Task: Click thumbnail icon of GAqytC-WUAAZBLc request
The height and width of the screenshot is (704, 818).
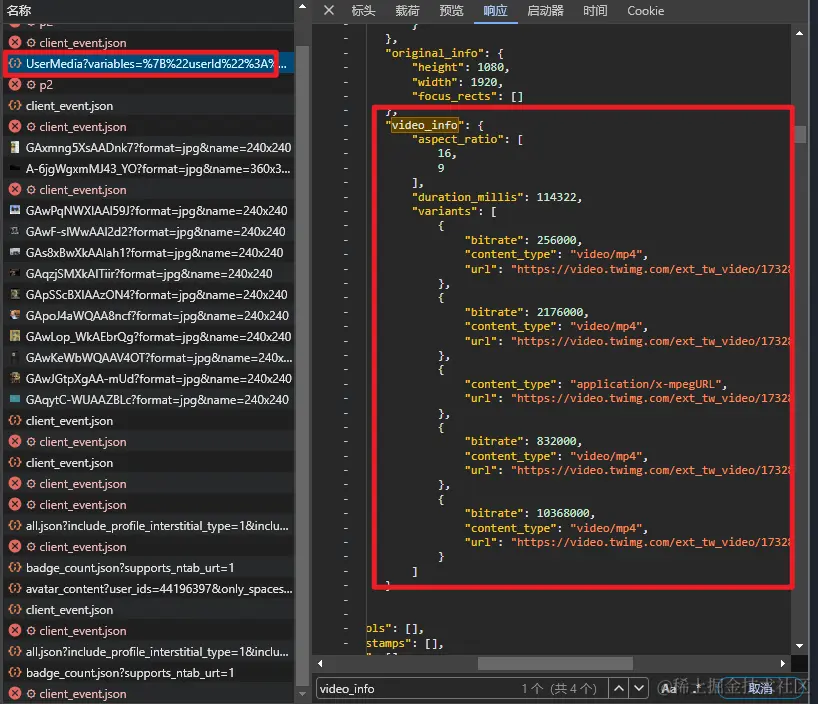Action: (x=15, y=399)
